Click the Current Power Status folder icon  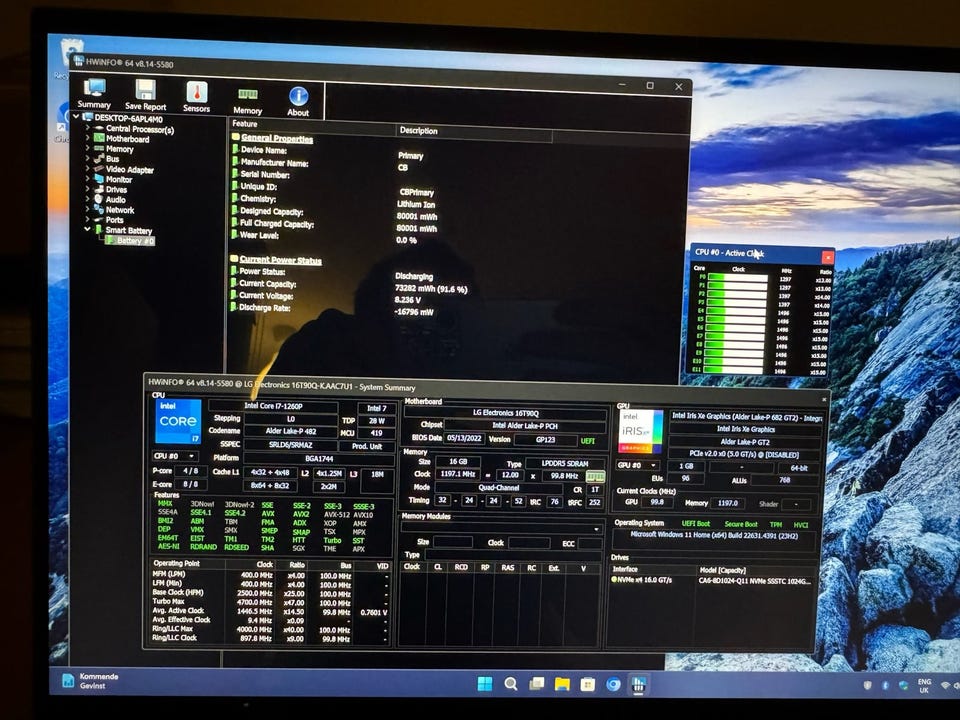click(234, 259)
